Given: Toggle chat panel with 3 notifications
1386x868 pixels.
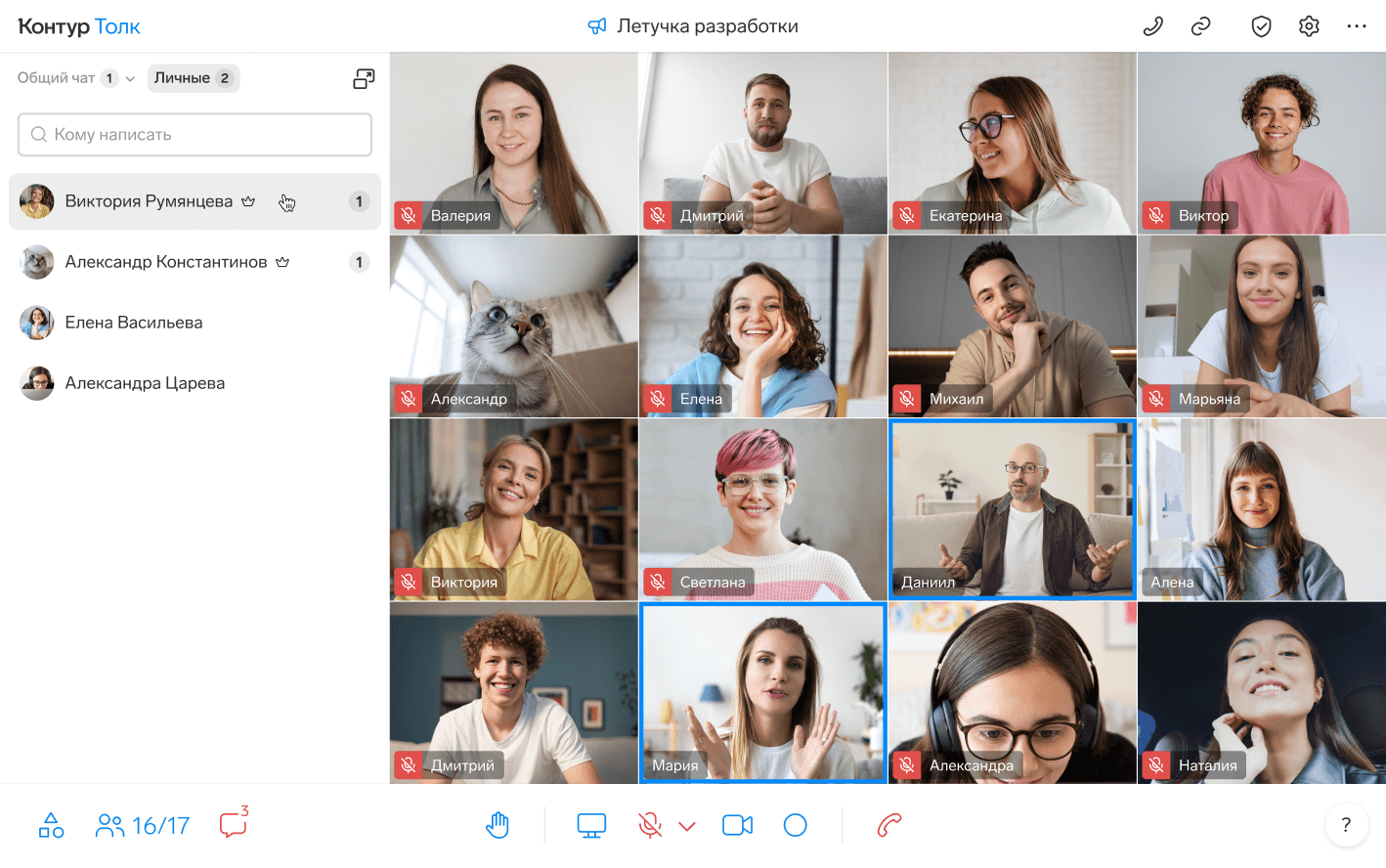Looking at the screenshot, I should point(235,823).
